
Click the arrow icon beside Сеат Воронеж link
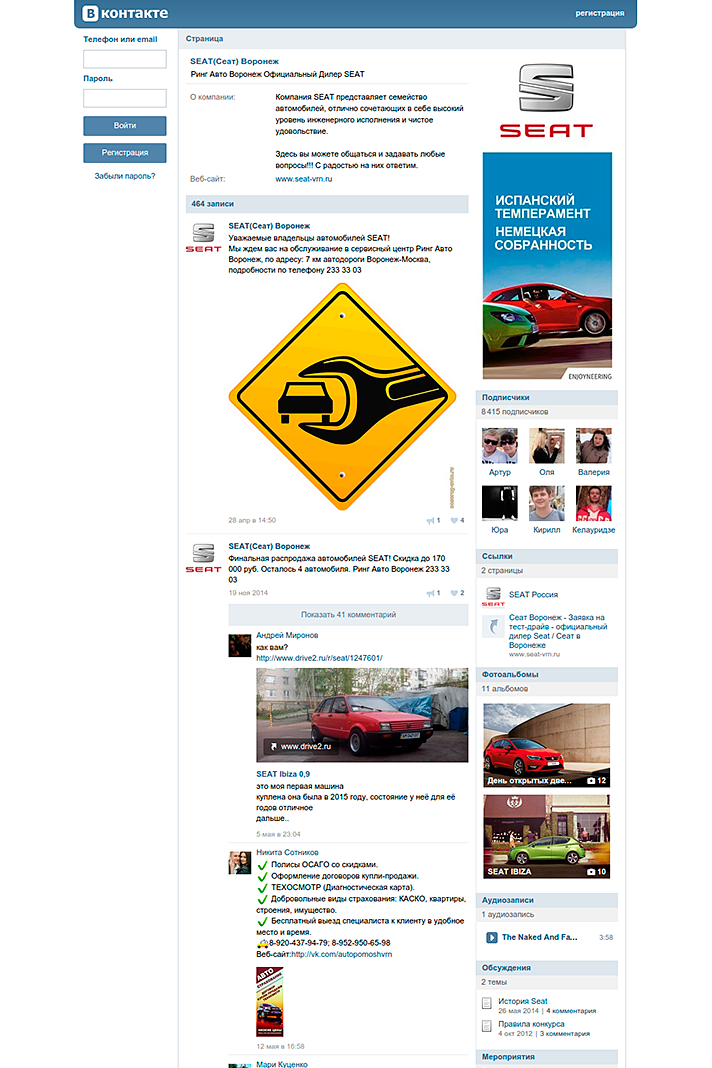click(493, 625)
